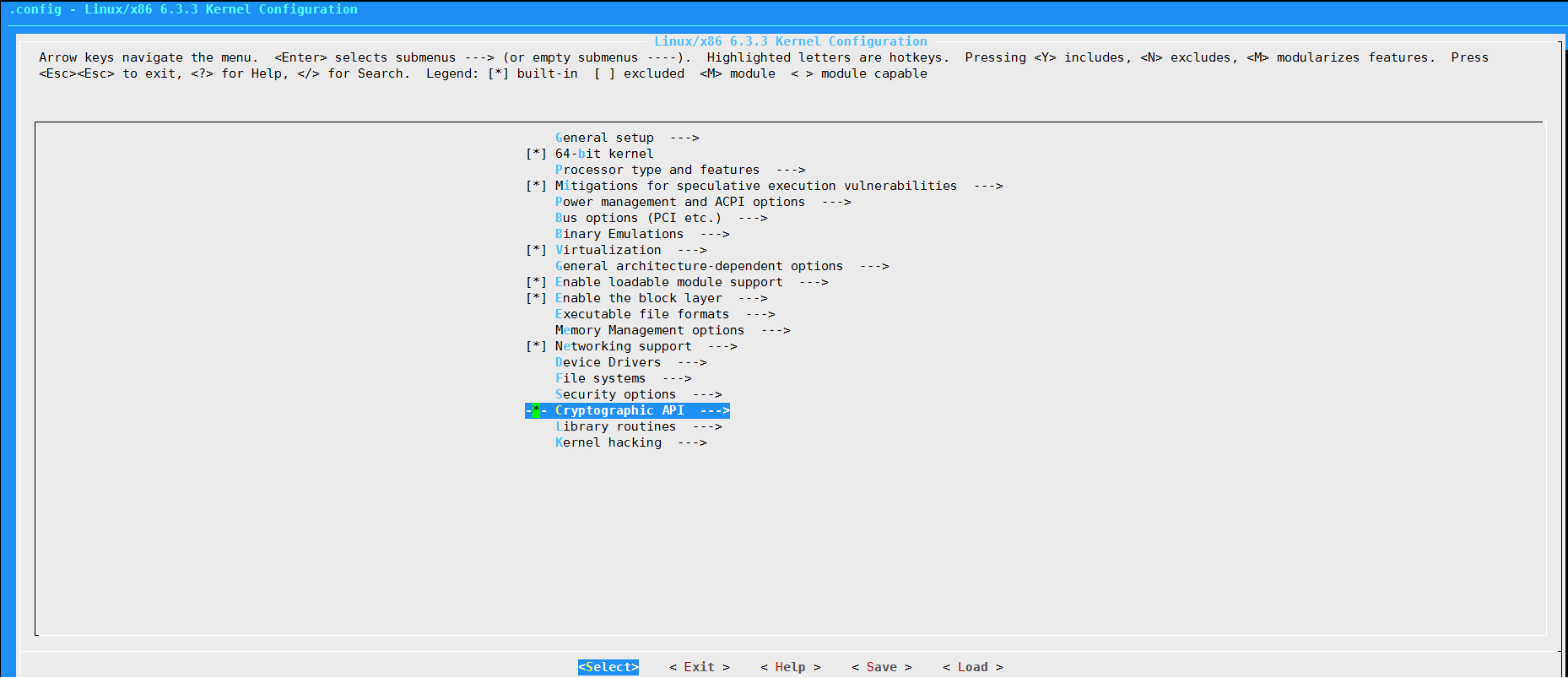Screen dimensions: 1568x678
Task: Toggle Enable loadable module support checkbox
Action: pos(537,282)
